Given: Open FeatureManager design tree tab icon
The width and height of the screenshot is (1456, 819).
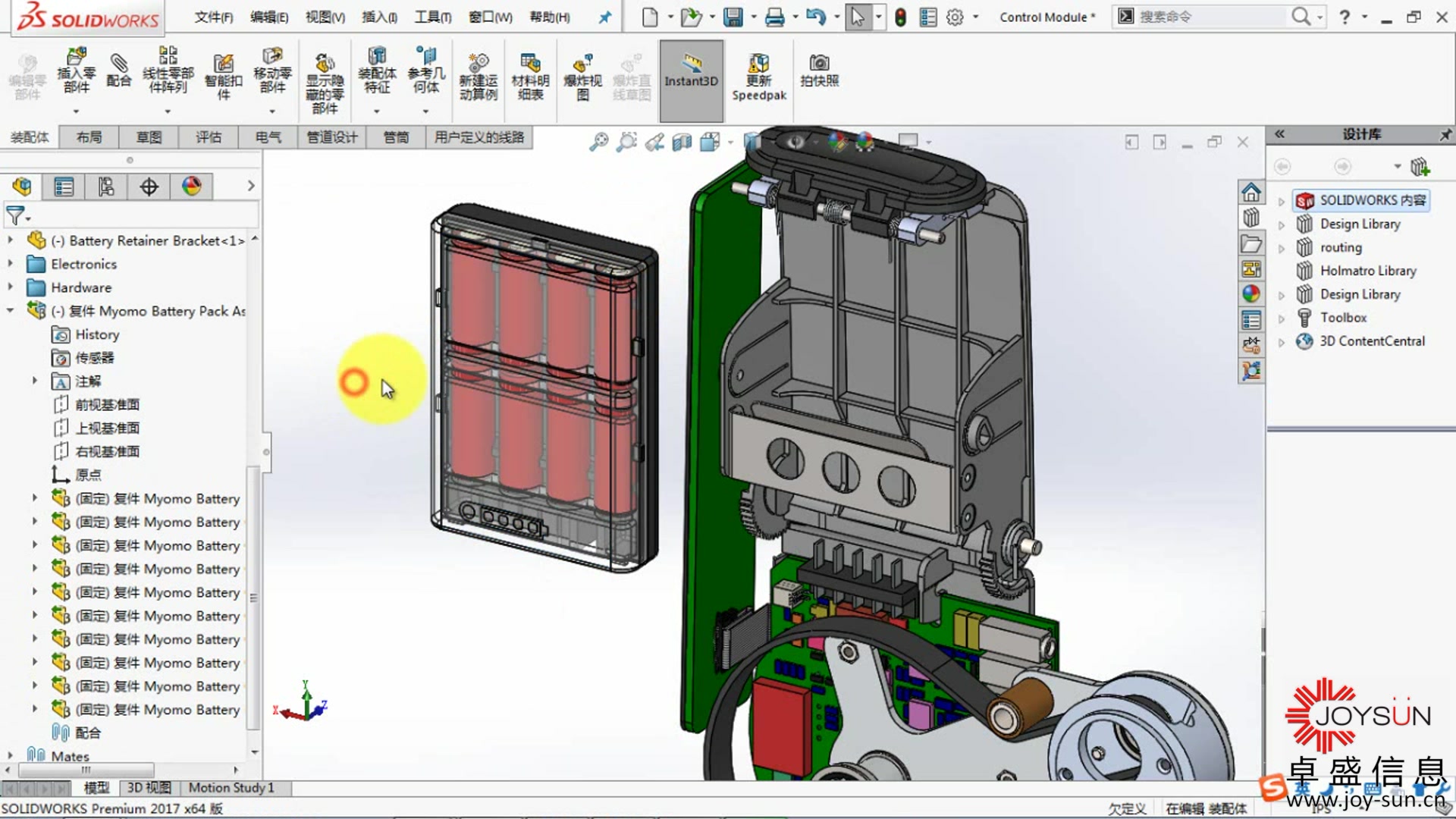Looking at the screenshot, I should [x=22, y=186].
